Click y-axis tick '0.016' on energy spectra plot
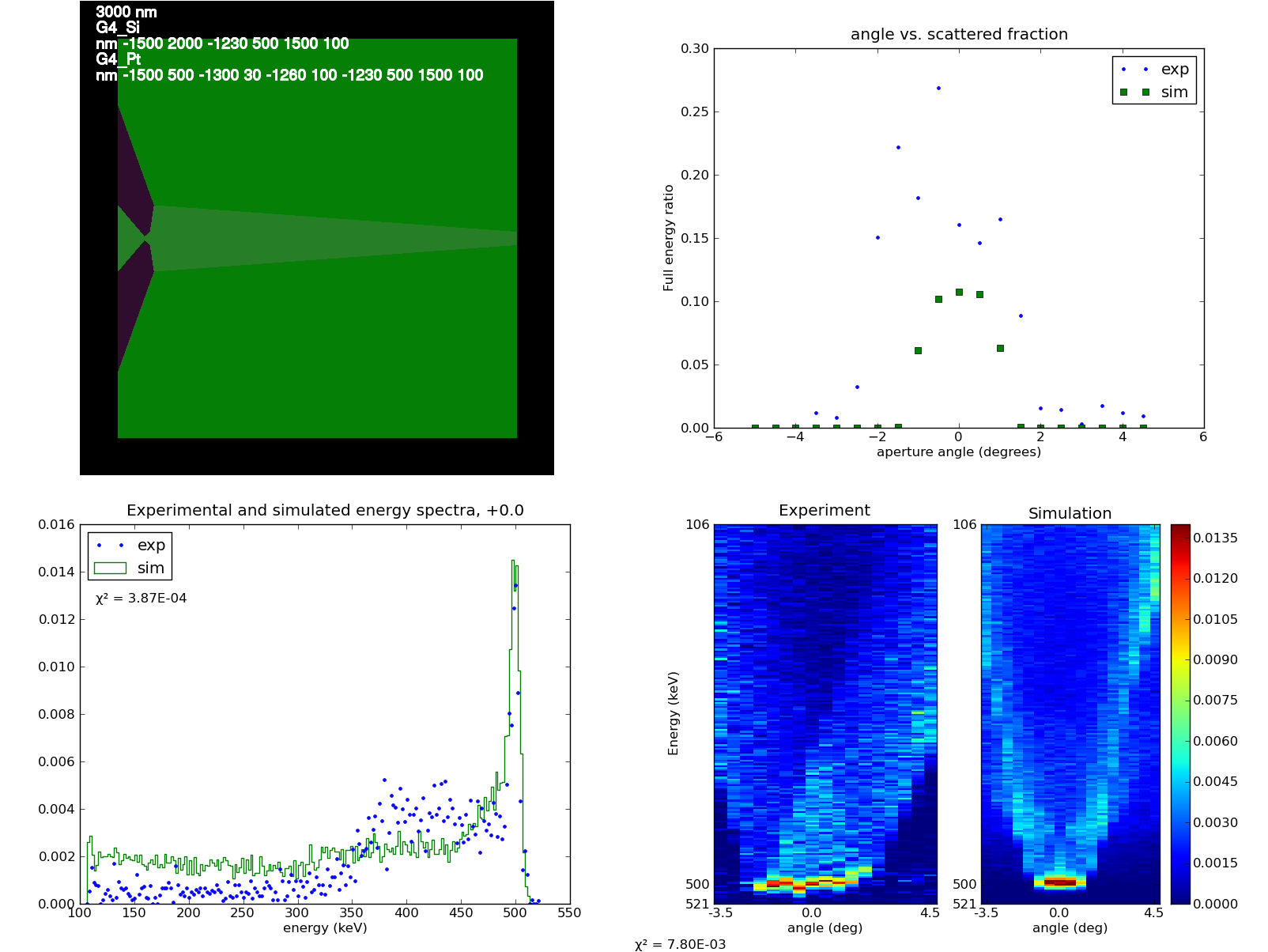The width and height of the screenshot is (1268, 952). point(56,524)
